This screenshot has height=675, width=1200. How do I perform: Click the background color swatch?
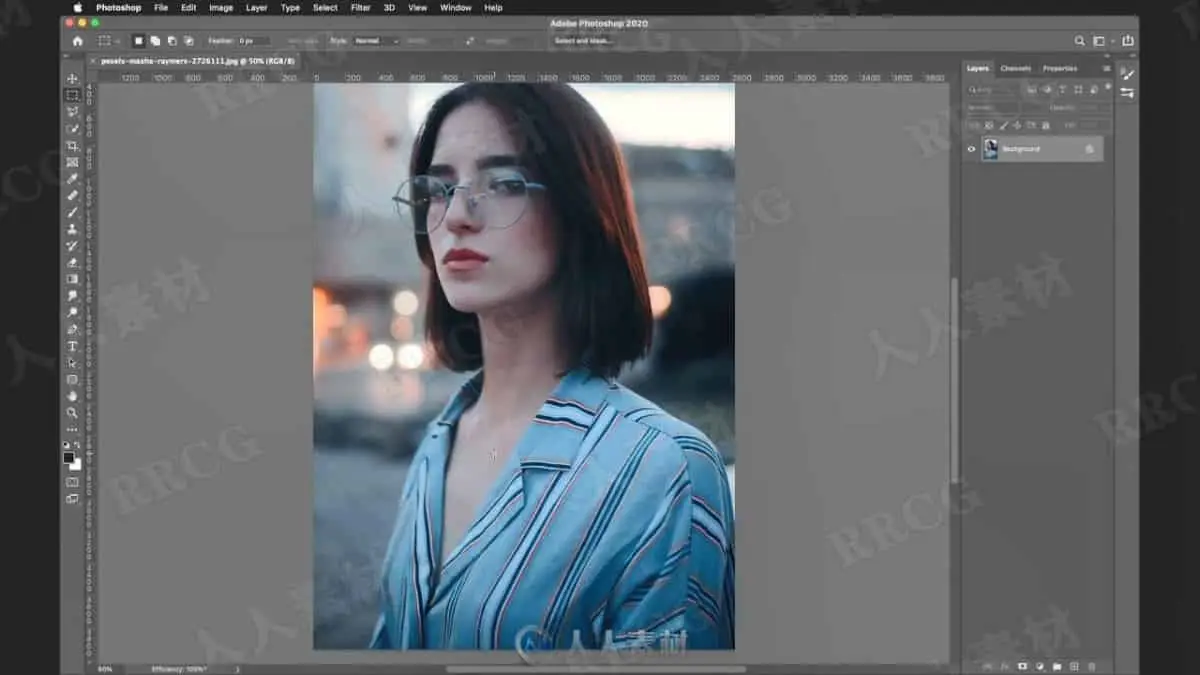coord(76,464)
